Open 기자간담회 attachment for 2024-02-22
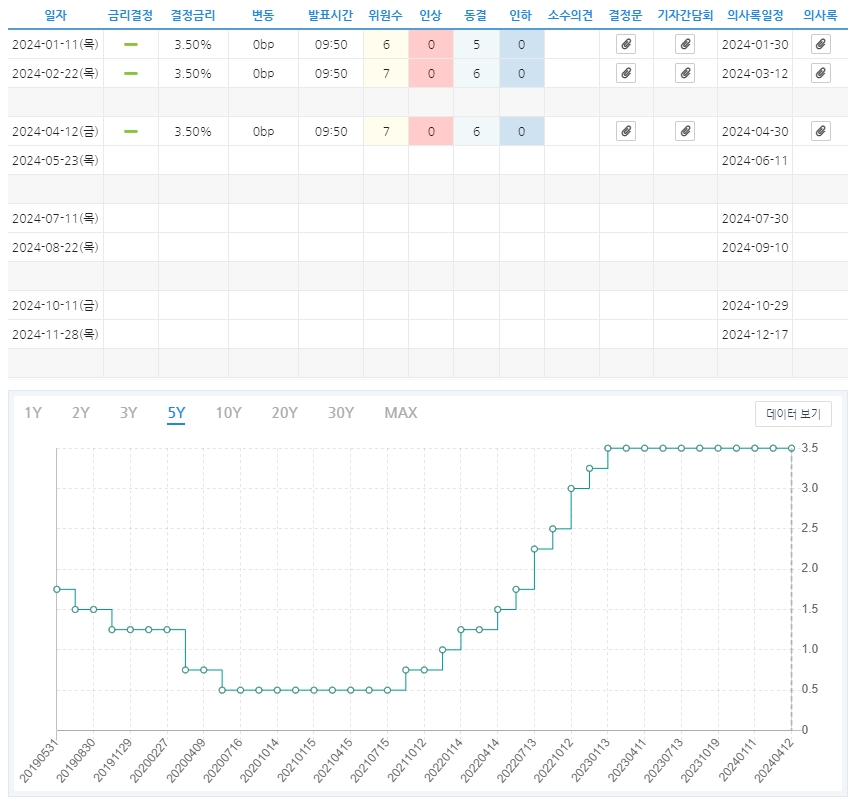855x802 pixels. coord(685,73)
